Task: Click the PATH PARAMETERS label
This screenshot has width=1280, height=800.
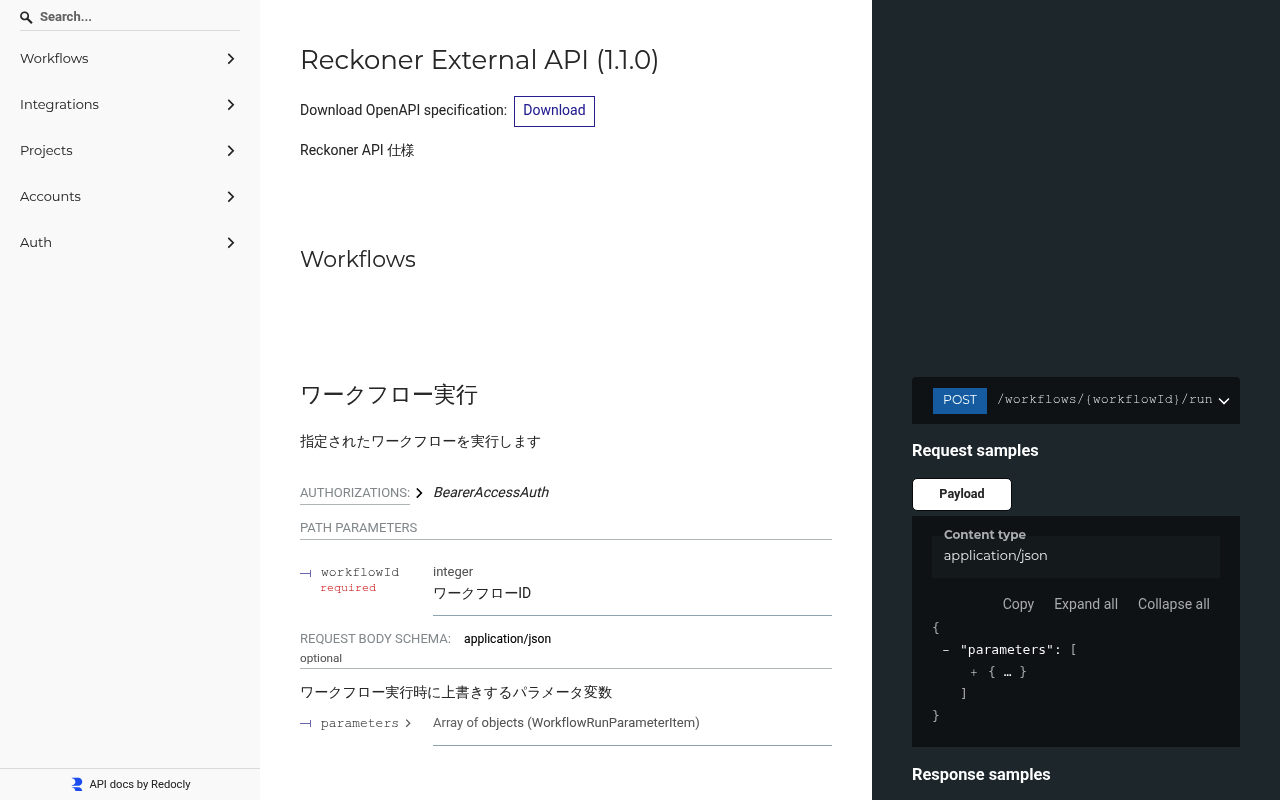Action: pyautogui.click(x=359, y=528)
